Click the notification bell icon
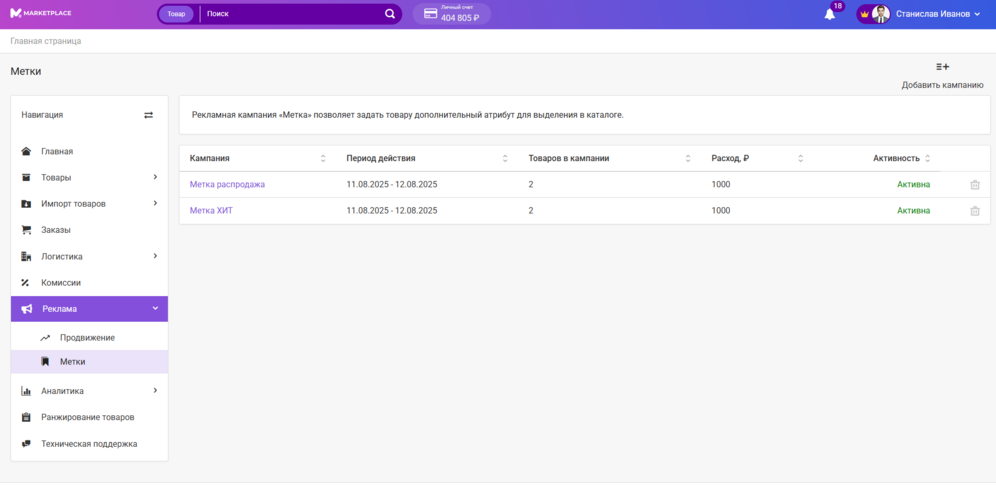996x486 pixels. tap(829, 14)
